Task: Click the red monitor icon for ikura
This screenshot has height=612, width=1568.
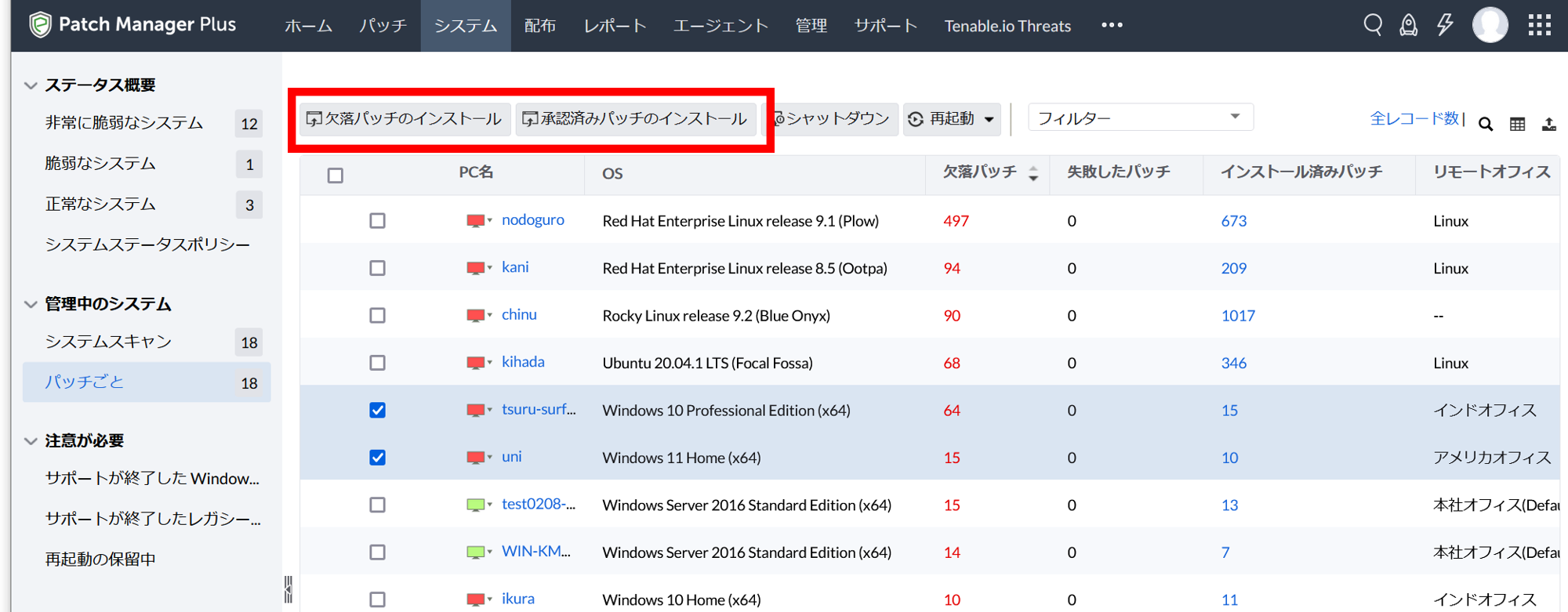Action: coord(475,599)
